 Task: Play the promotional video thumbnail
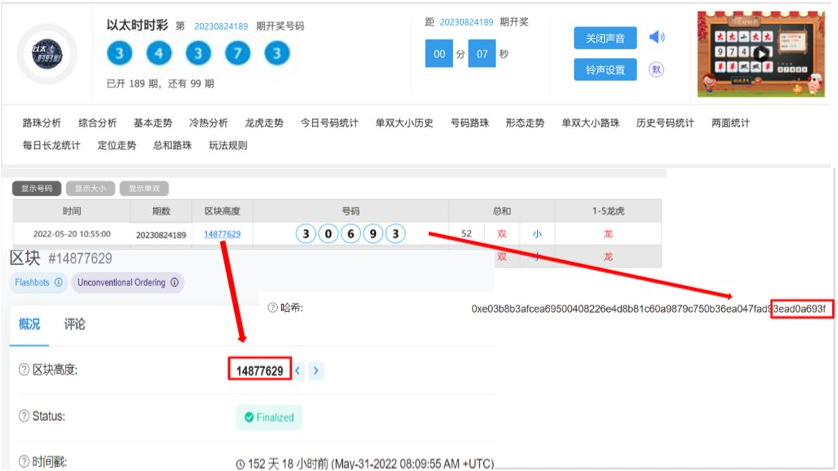tap(761, 54)
